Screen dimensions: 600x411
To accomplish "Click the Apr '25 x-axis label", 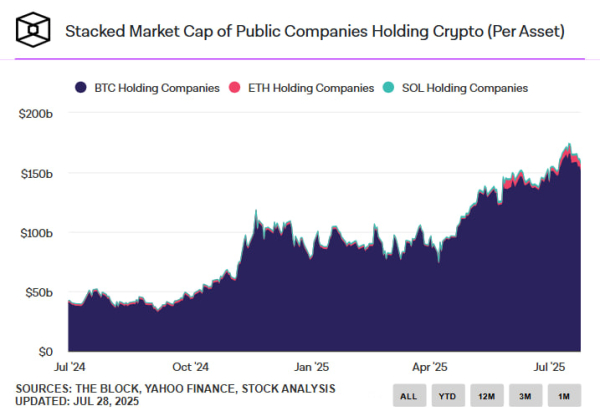I will point(430,367).
